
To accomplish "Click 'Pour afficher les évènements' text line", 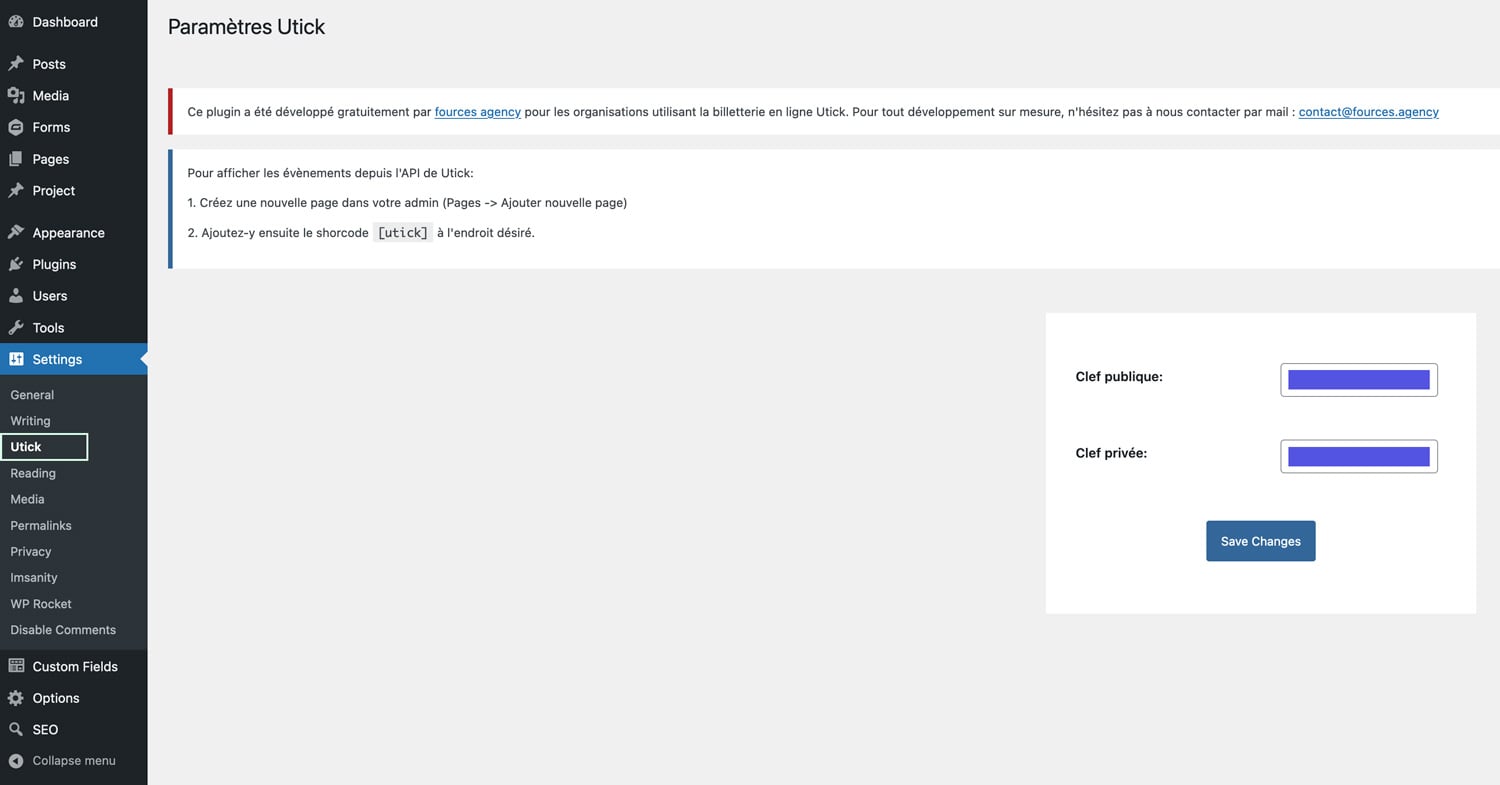I will [331, 173].
